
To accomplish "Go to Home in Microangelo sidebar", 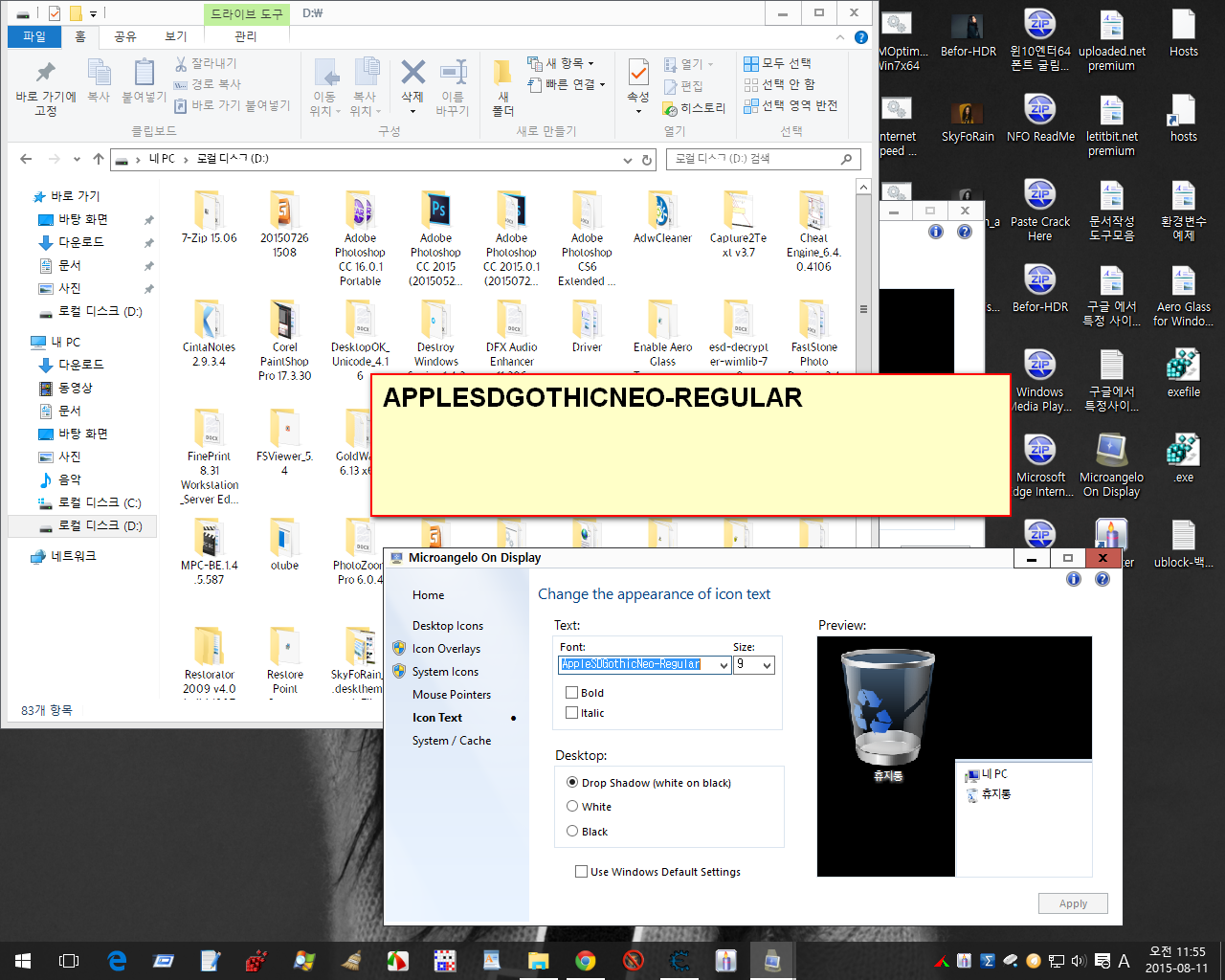I will click(x=428, y=594).
